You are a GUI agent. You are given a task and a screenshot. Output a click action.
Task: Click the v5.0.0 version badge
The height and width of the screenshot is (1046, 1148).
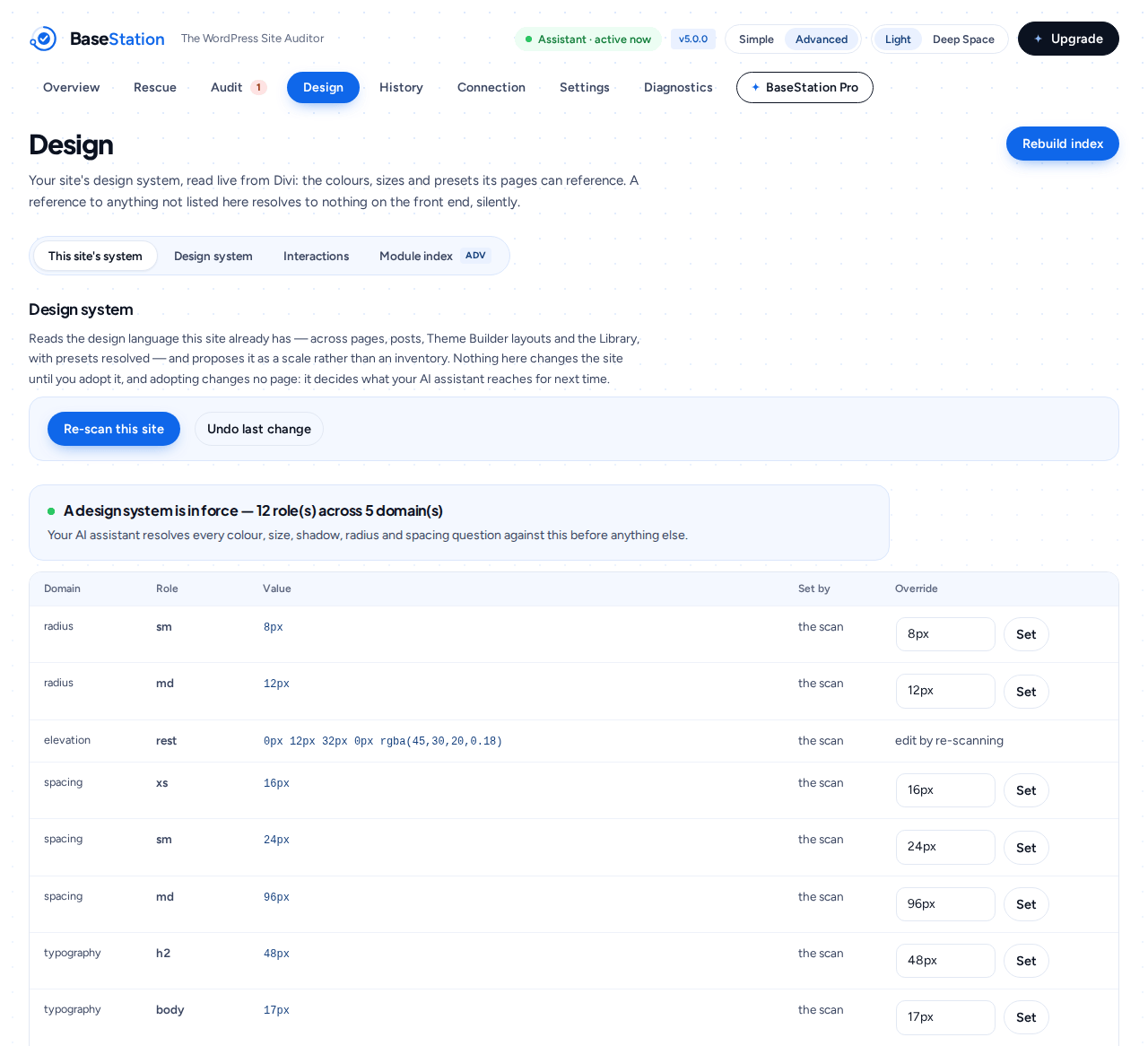pos(693,39)
